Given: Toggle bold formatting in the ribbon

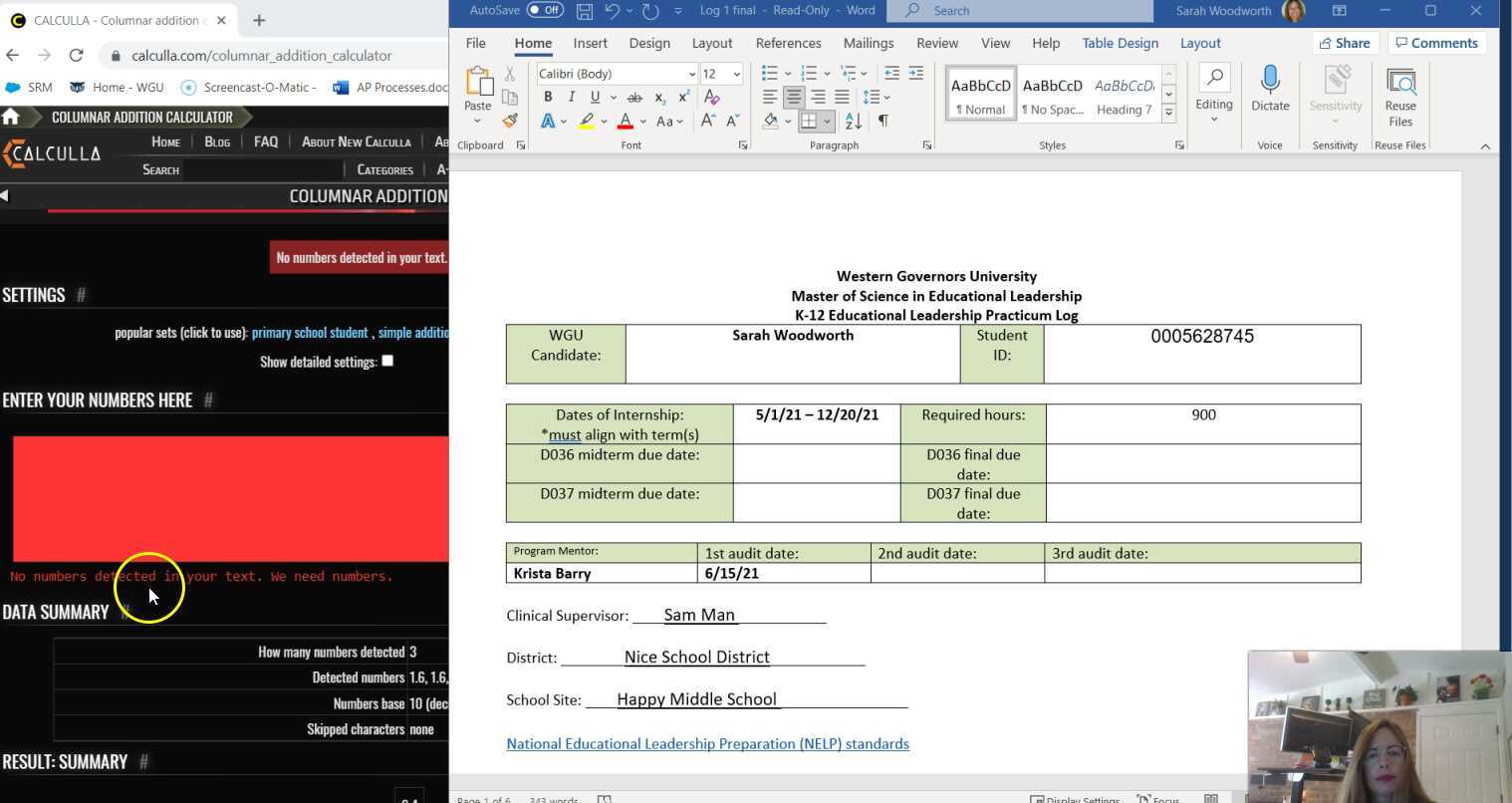Looking at the screenshot, I should point(547,97).
